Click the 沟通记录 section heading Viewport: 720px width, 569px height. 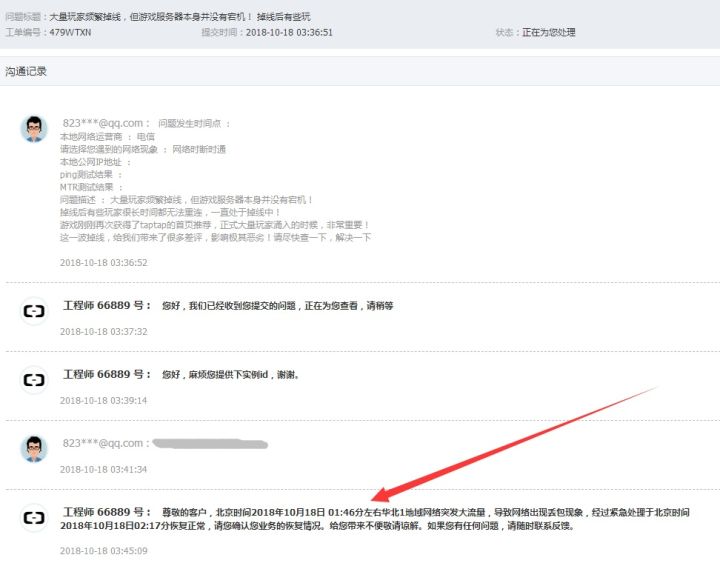pyautogui.click(x=26, y=71)
